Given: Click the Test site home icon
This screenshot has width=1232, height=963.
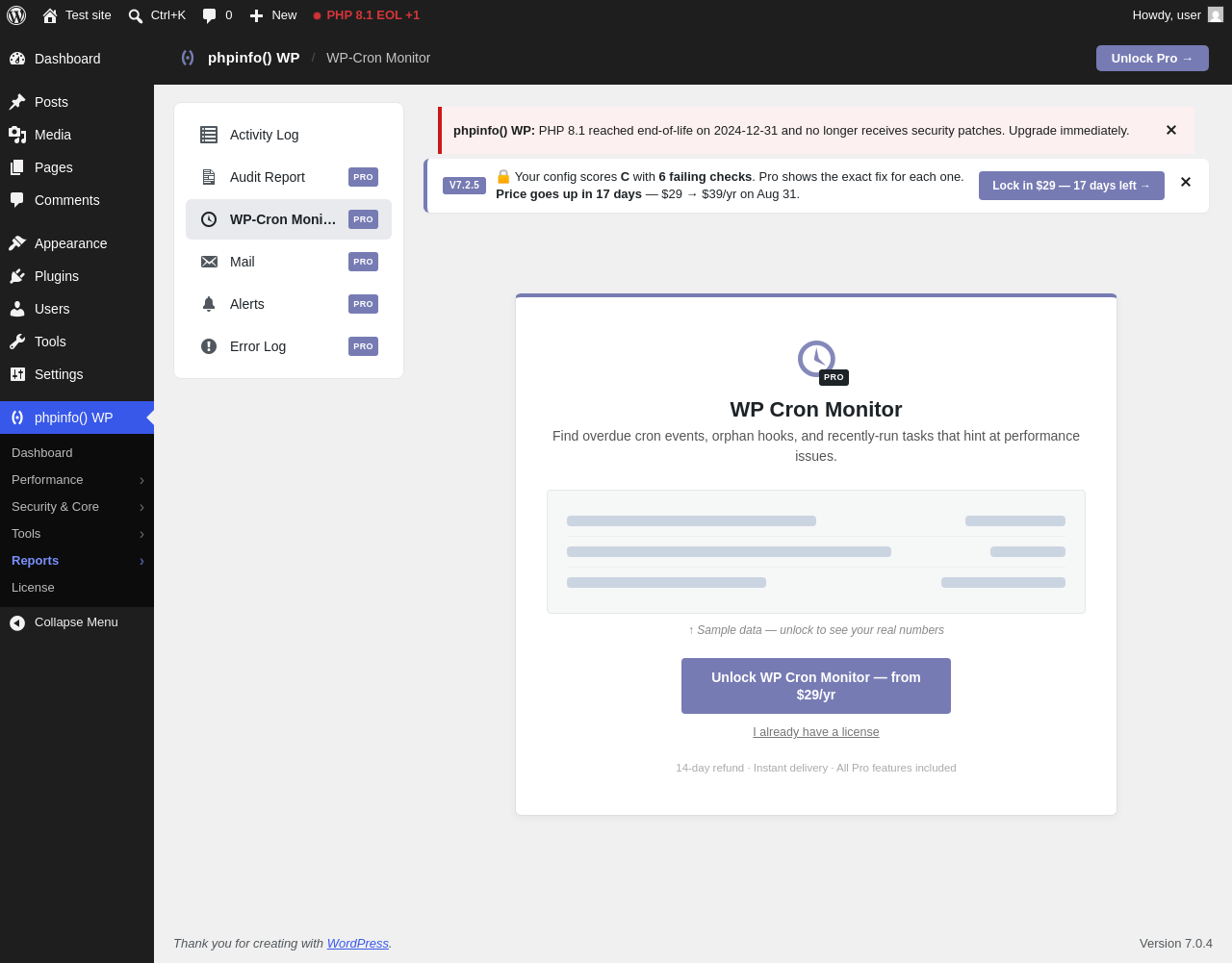Looking at the screenshot, I should pyautogui.click(x=50, y=15).
